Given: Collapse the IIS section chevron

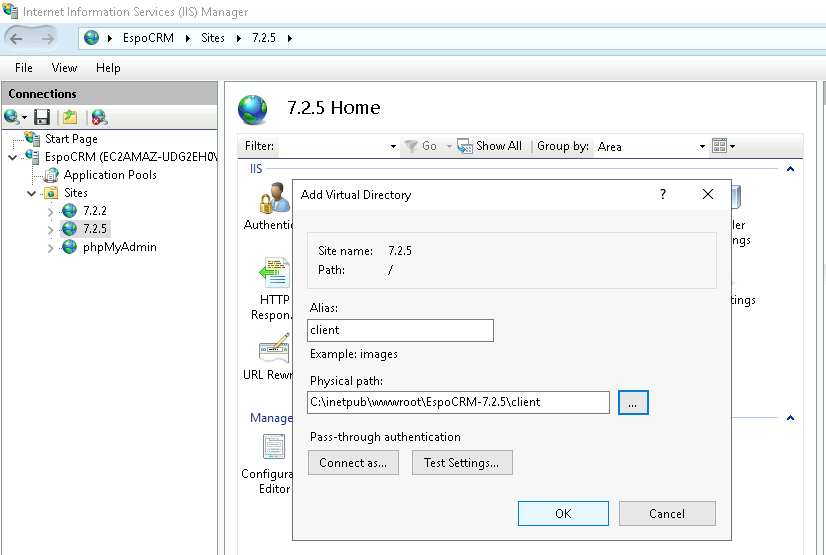Looking at the screenshot, I should tap(790, 170).
